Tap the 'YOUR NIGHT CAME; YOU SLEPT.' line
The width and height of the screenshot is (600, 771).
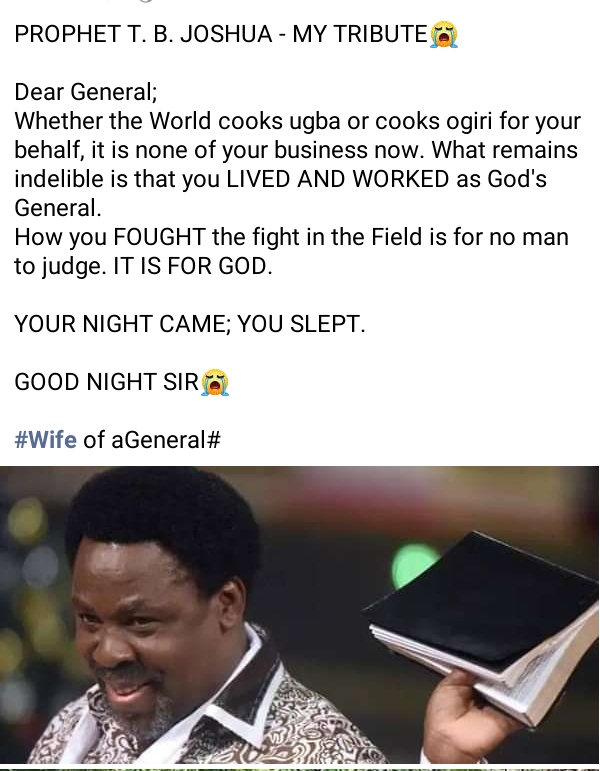pyautogui.click(x=190, y=324)
